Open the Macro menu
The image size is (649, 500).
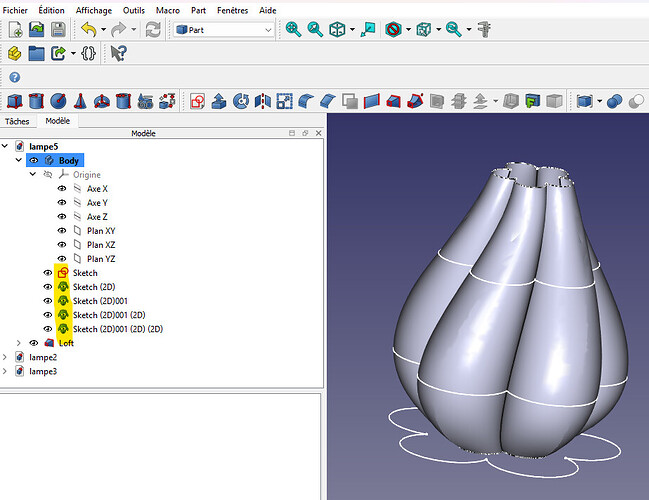[169, 9]
